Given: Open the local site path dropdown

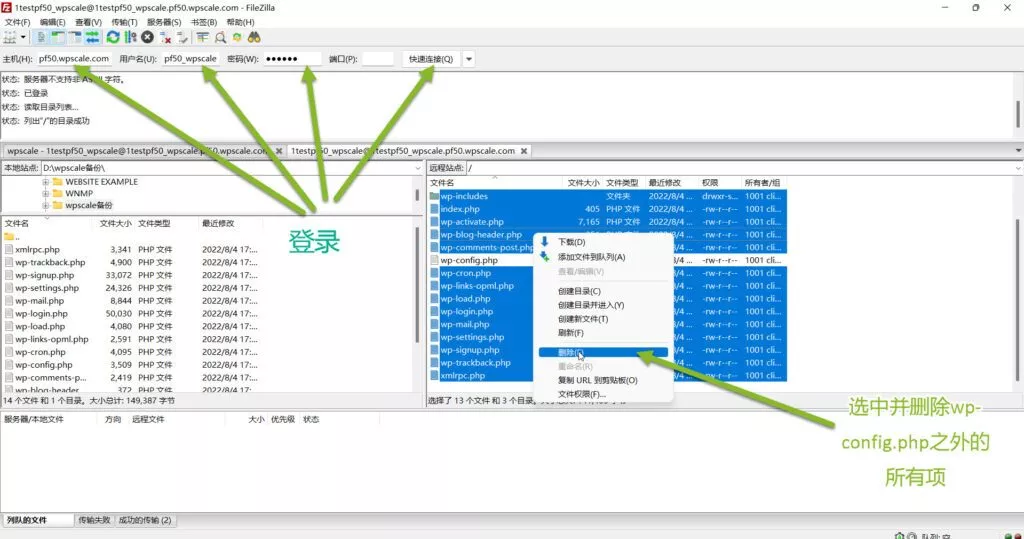Looking at the screenshot, I should tap(418, 169).
